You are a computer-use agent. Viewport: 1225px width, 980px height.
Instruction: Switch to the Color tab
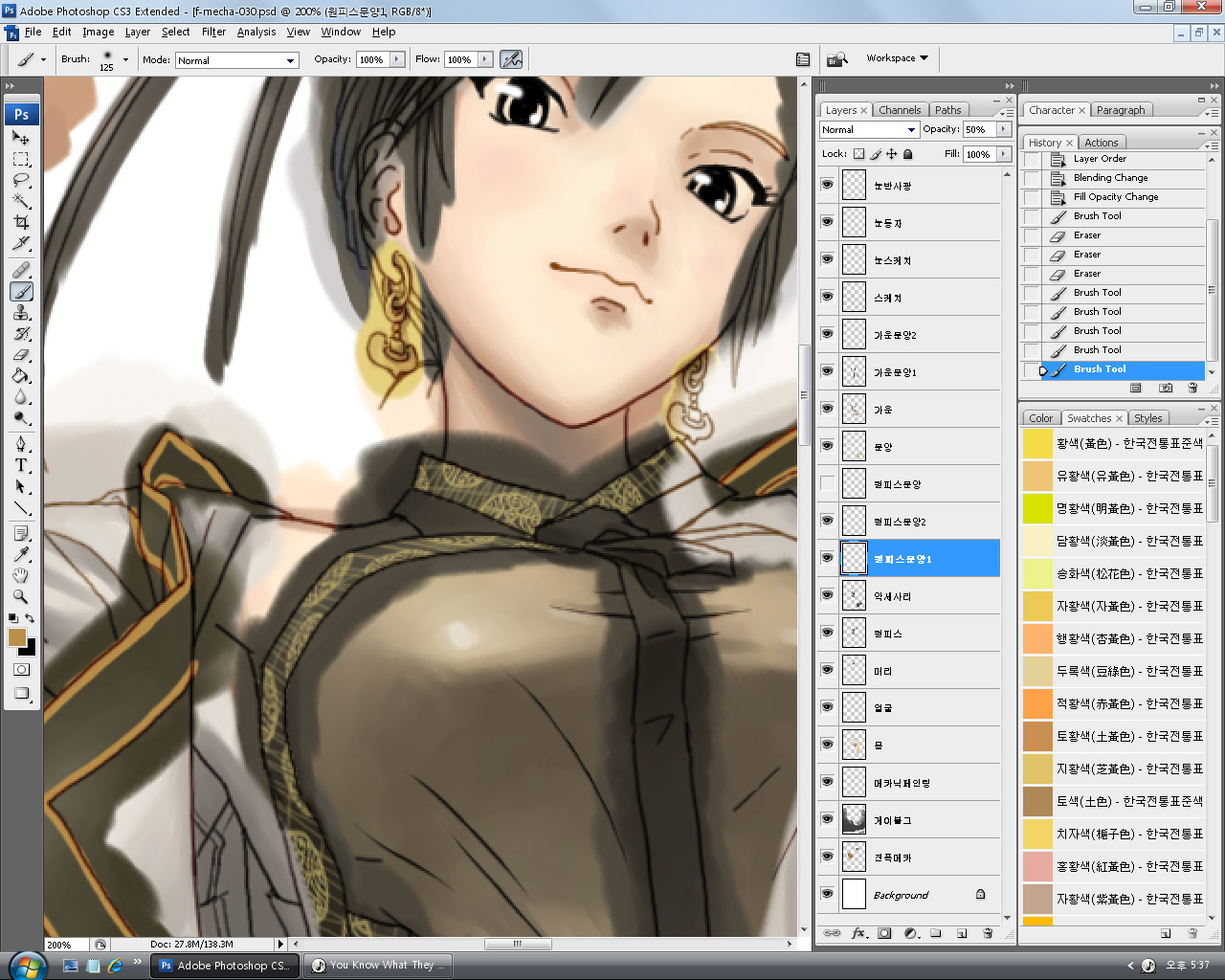[x=1041, y=418]
